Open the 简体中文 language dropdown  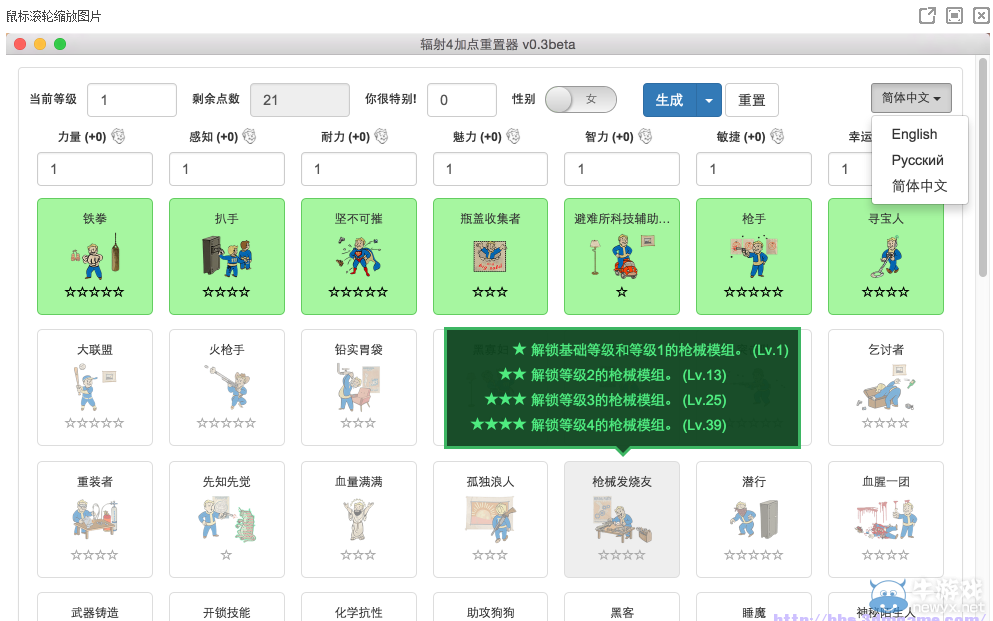[911, 98]
